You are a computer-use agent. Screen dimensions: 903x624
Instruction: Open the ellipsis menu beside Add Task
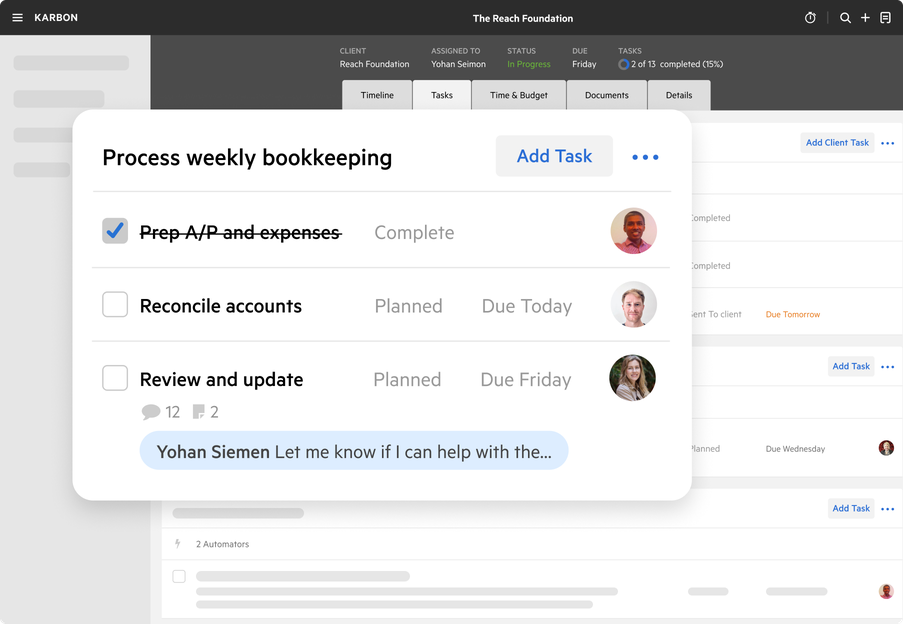tap(887, 366)
